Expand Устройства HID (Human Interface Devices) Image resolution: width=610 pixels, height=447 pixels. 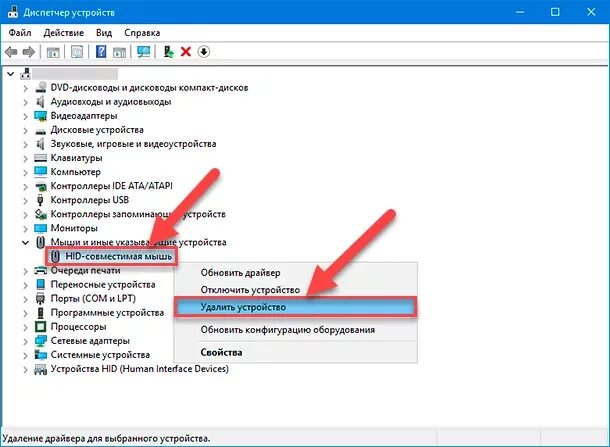tap(25, 370)
